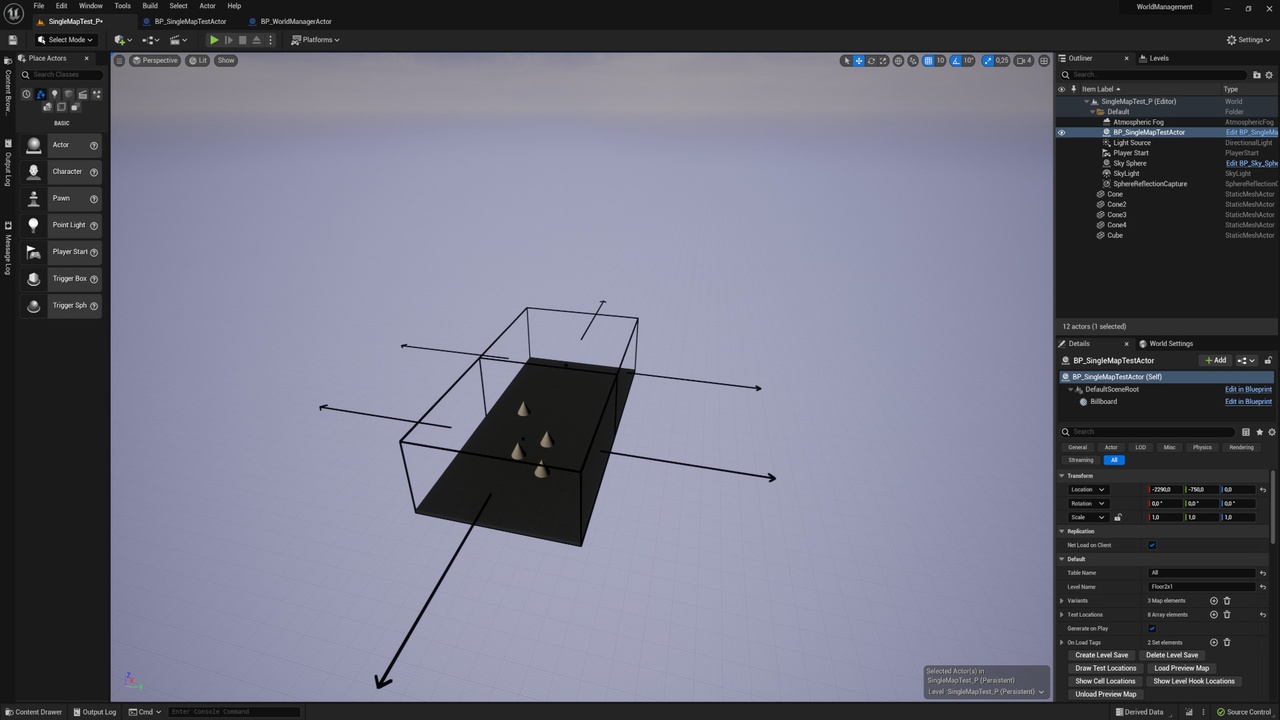Start Play in Editor with green play button
The width and height of the screenshot is (1280, 720).
click(213, 40)
